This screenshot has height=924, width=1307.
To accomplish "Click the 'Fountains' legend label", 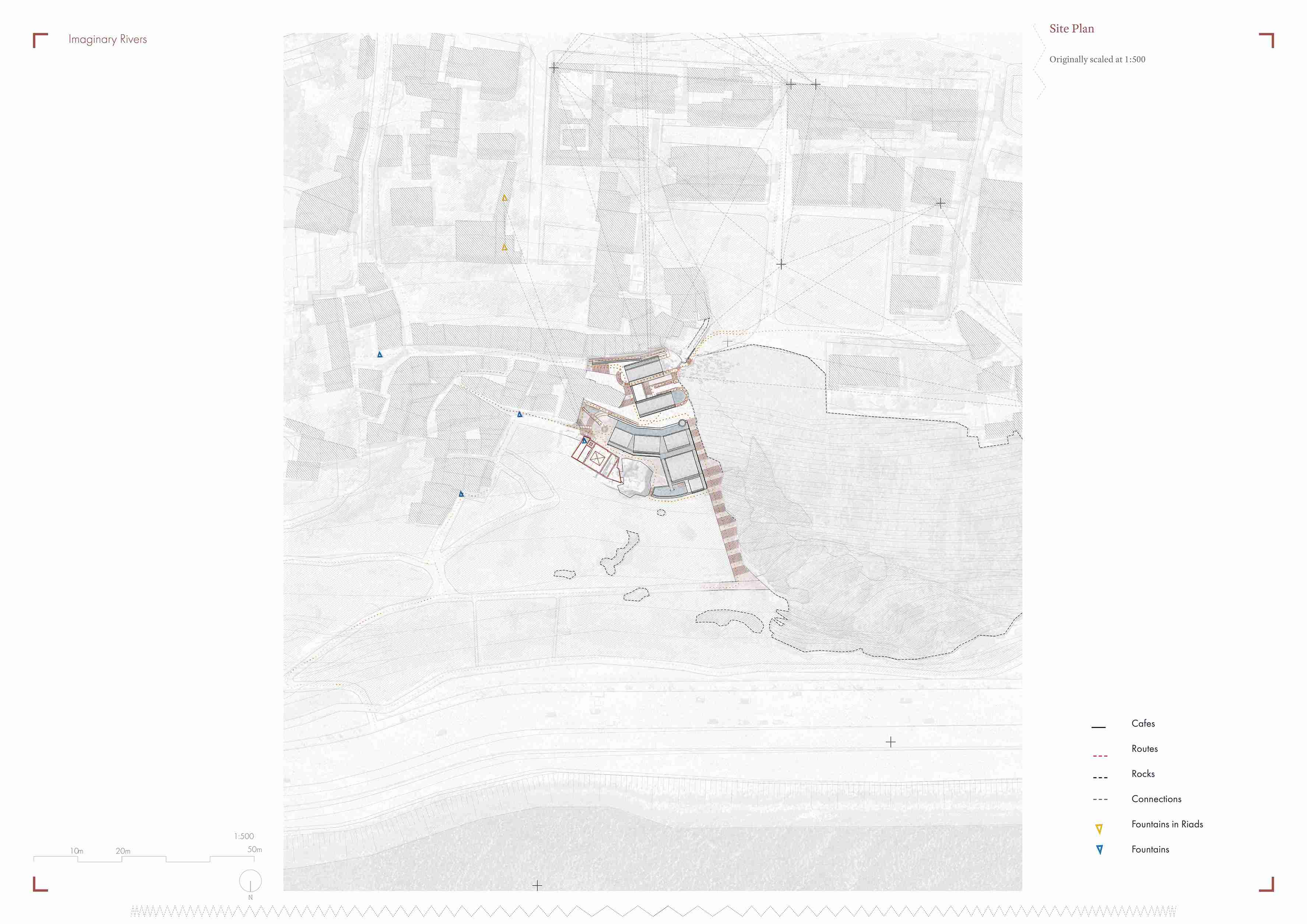I will tap(1150, 849).
